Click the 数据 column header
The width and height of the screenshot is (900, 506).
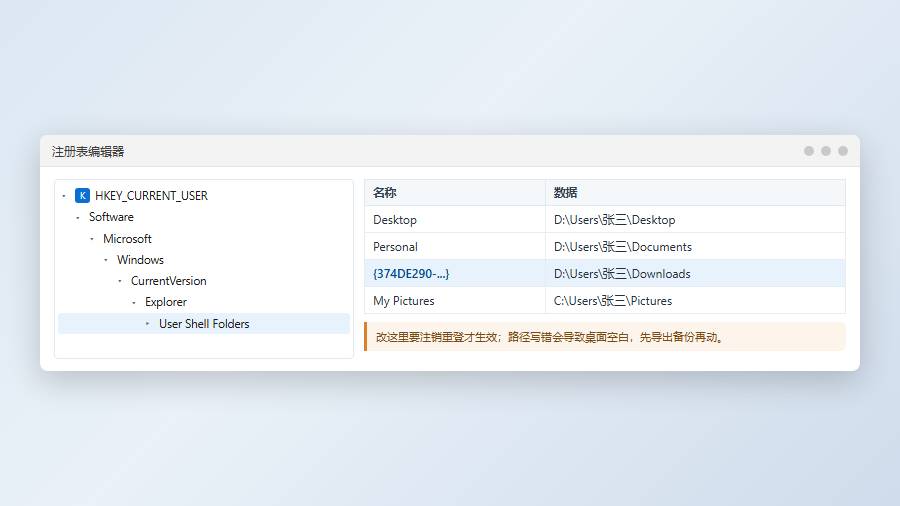click(695, 193)
